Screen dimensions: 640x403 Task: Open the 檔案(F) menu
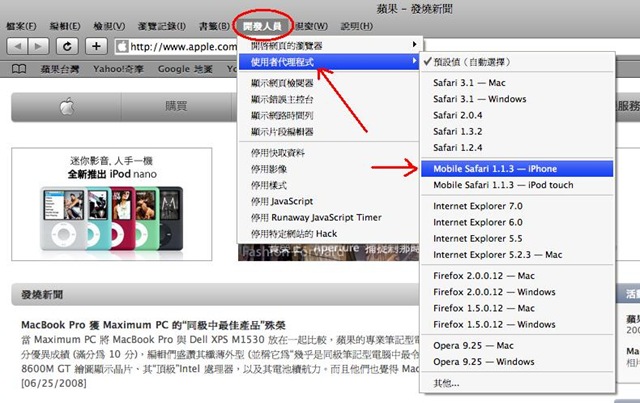(x=21, y=26)
